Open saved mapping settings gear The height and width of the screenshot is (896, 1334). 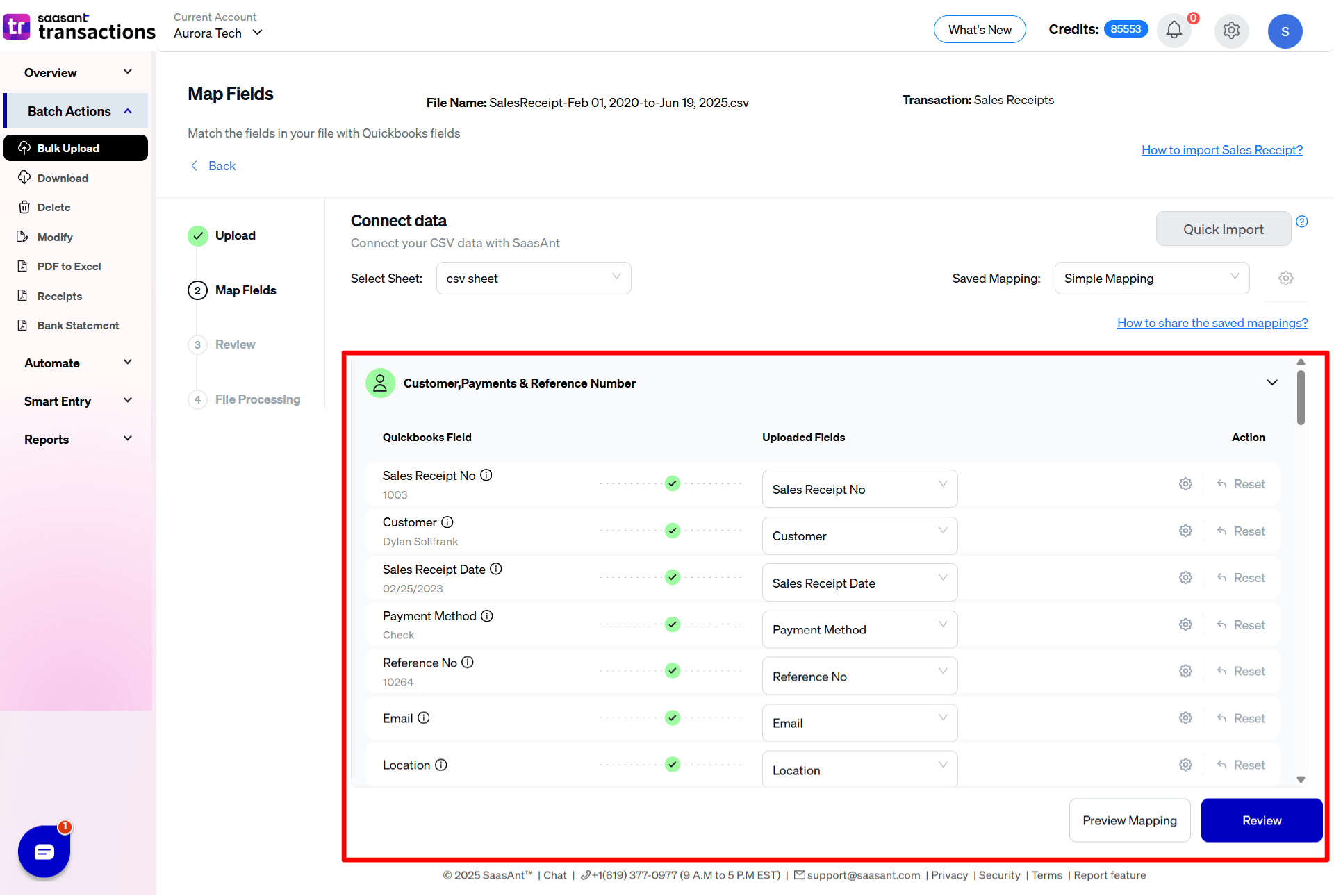pos(1286,278)
